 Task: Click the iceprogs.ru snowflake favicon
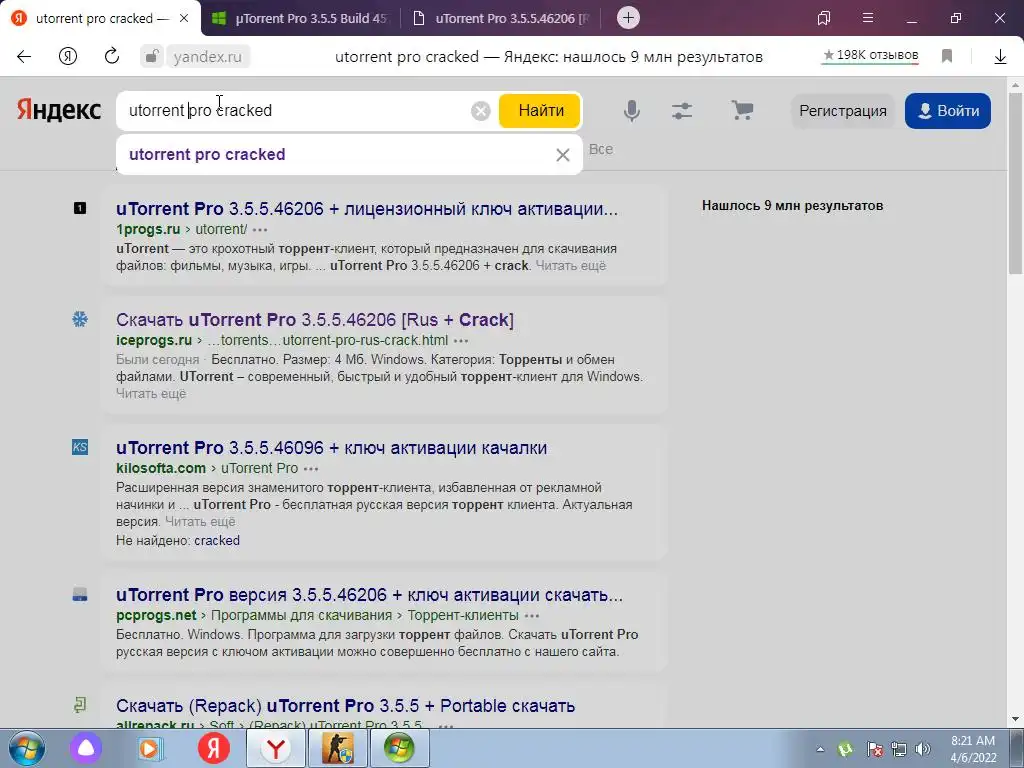[80, 319]
